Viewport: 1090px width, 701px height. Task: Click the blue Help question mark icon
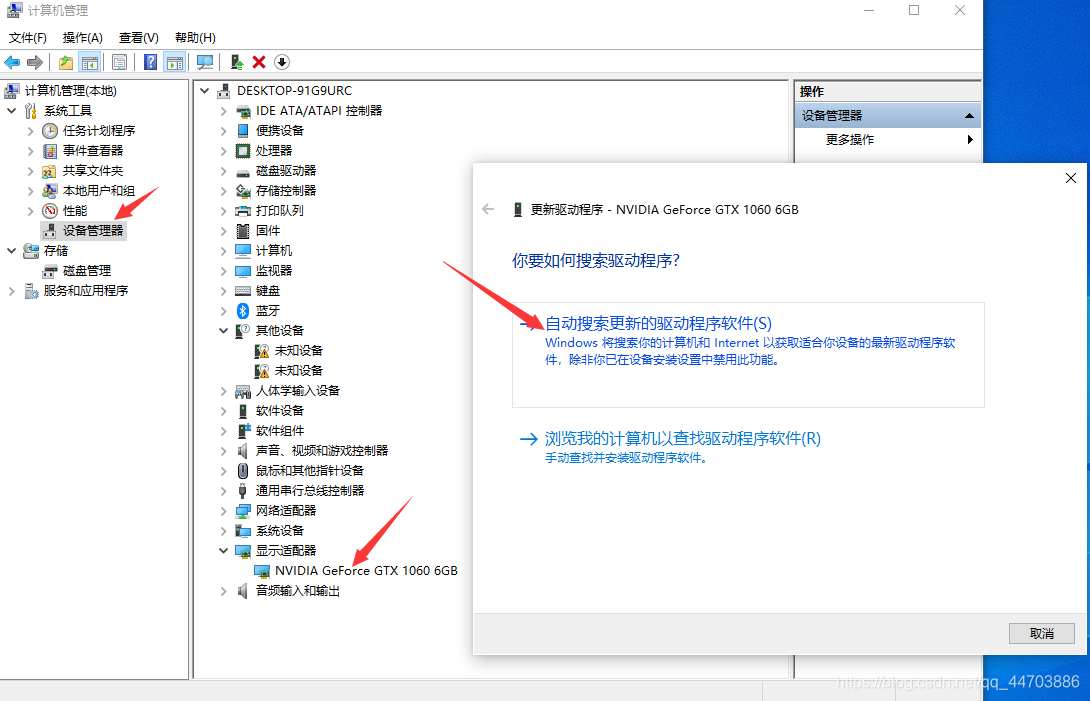(x=150, y=63)
